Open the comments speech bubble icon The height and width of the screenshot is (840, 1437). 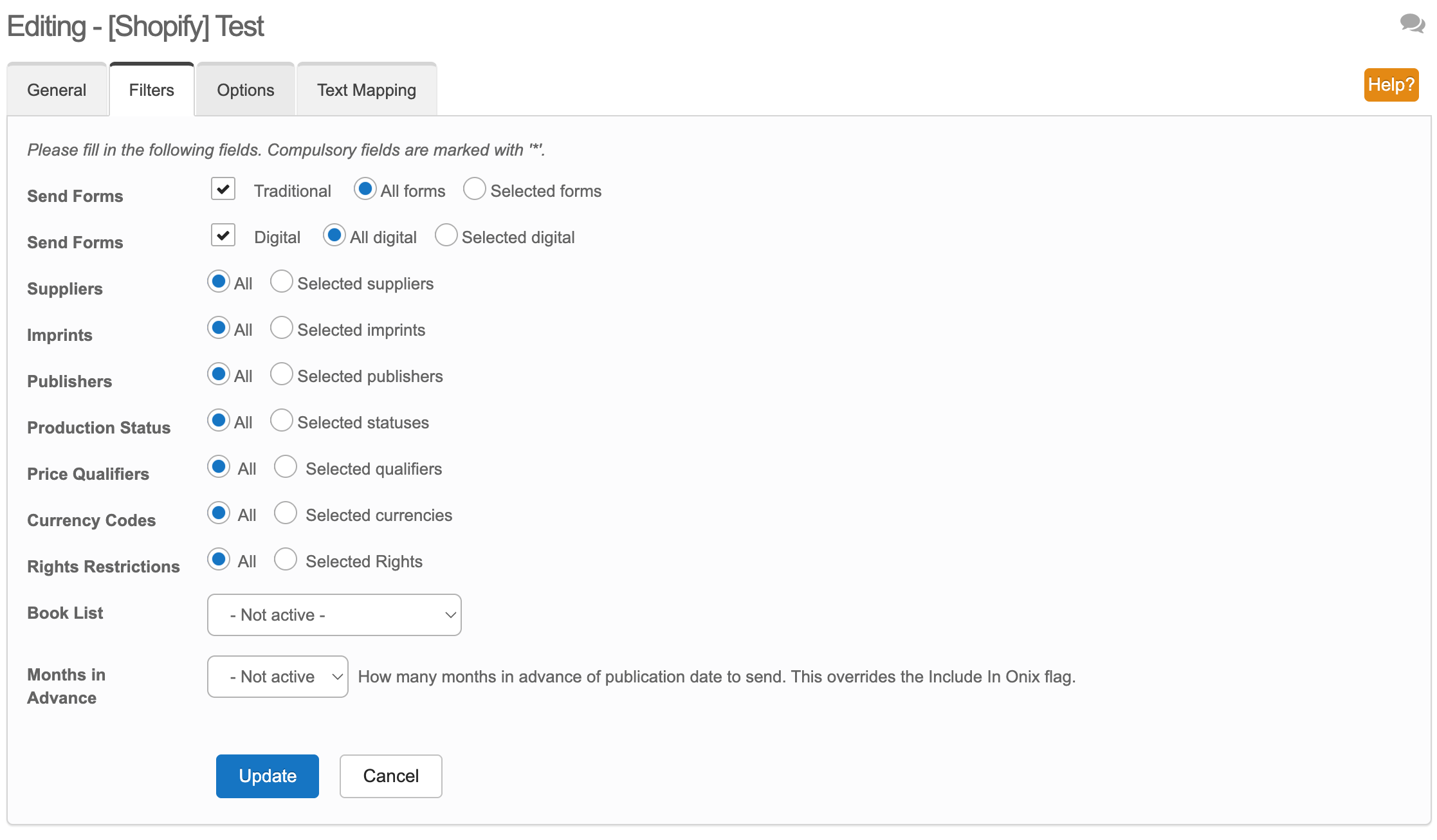pyautogui.click(x=1413, y=24)
